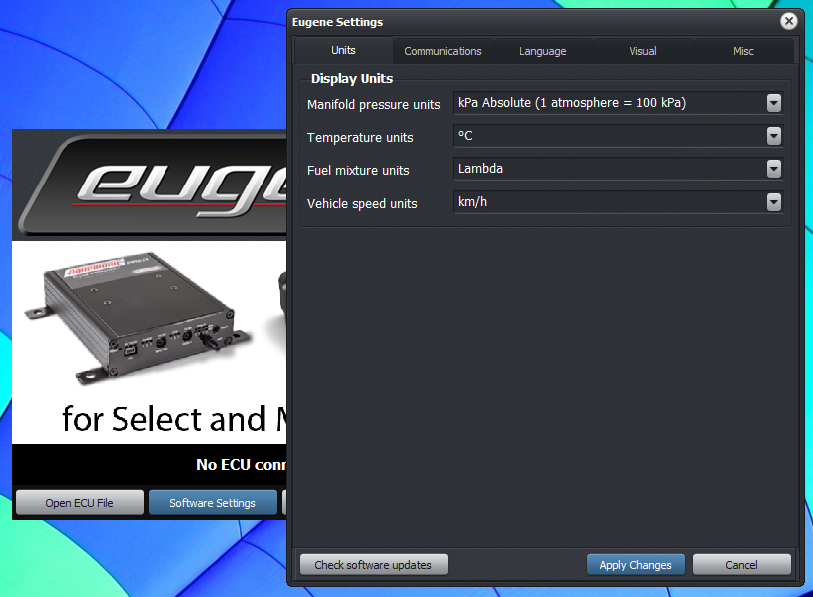Open the Misc tab

click(743, 51)
